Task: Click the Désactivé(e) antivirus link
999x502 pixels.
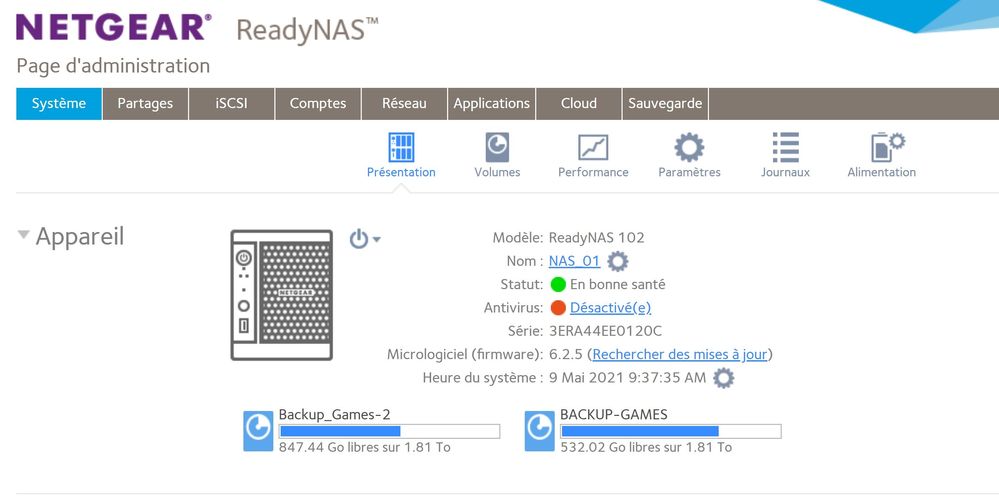Action: click(x=610, y=308)
